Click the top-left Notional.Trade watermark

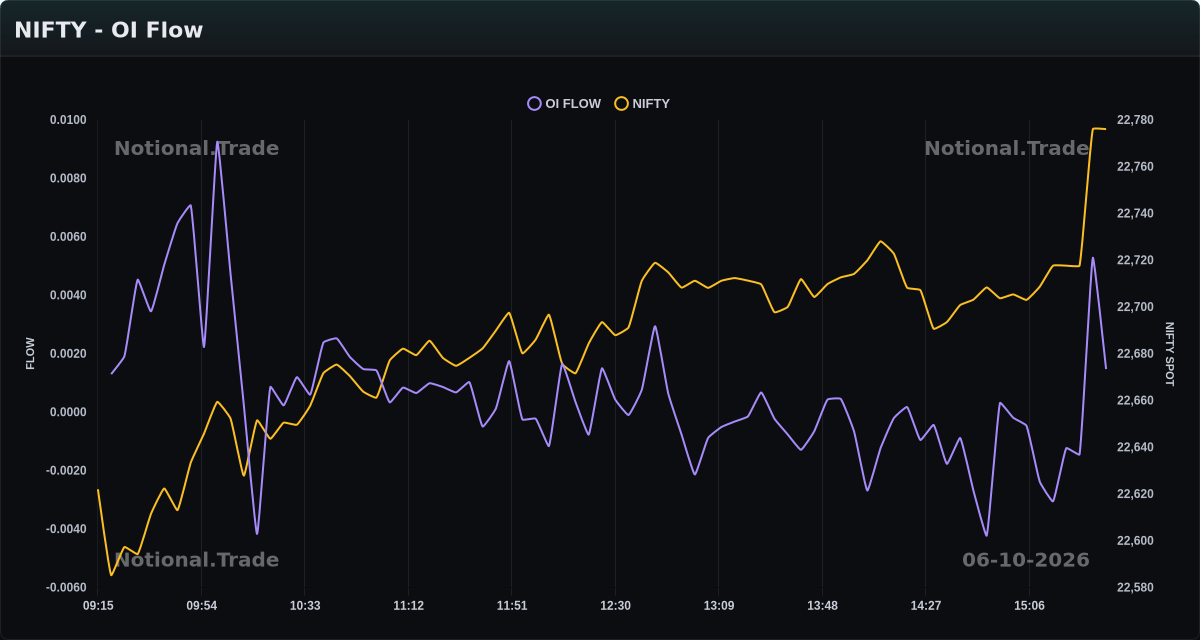(196, 148)
